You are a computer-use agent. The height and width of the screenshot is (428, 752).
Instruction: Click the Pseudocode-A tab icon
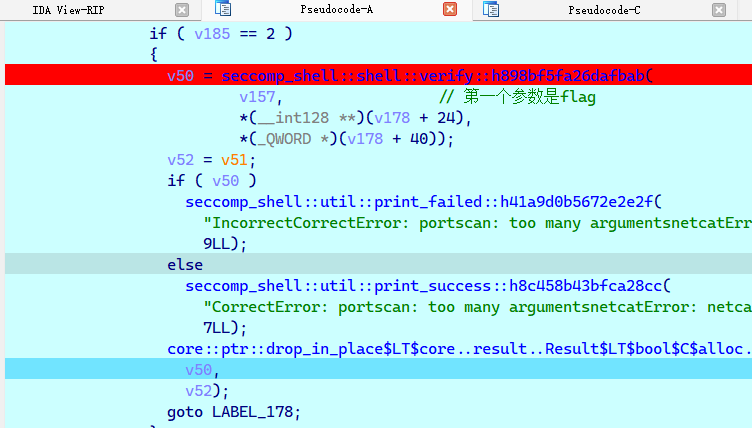(223, 9)
